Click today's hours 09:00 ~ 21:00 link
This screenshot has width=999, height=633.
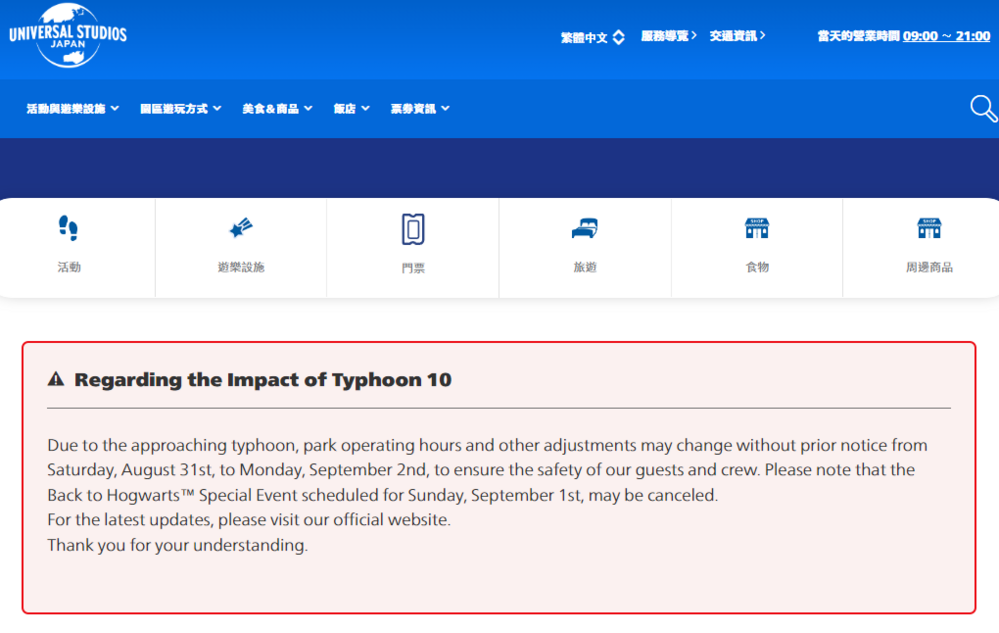946,36
